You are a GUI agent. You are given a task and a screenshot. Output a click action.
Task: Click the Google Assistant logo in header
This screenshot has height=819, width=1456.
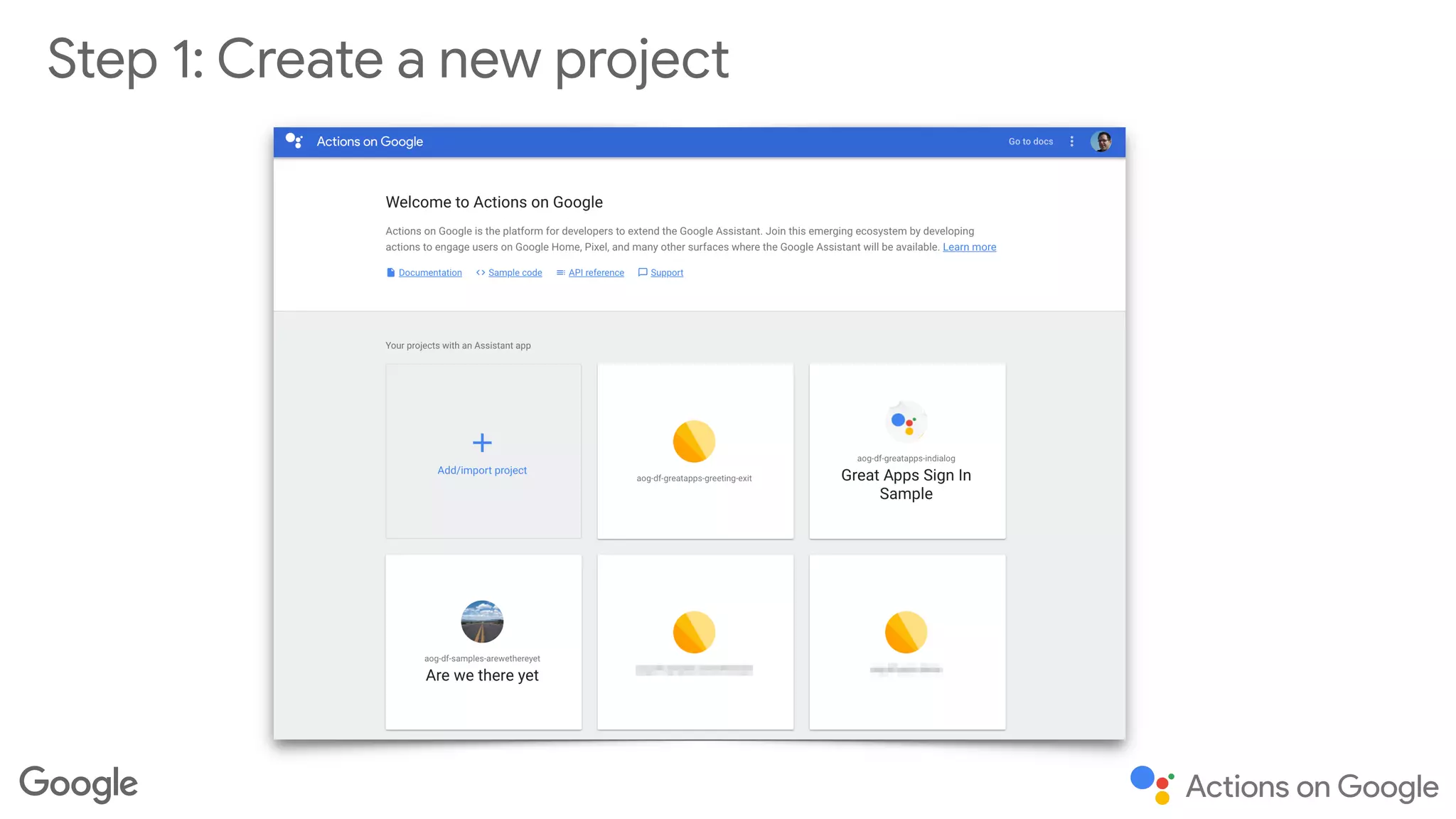click(x=294, y=141)
